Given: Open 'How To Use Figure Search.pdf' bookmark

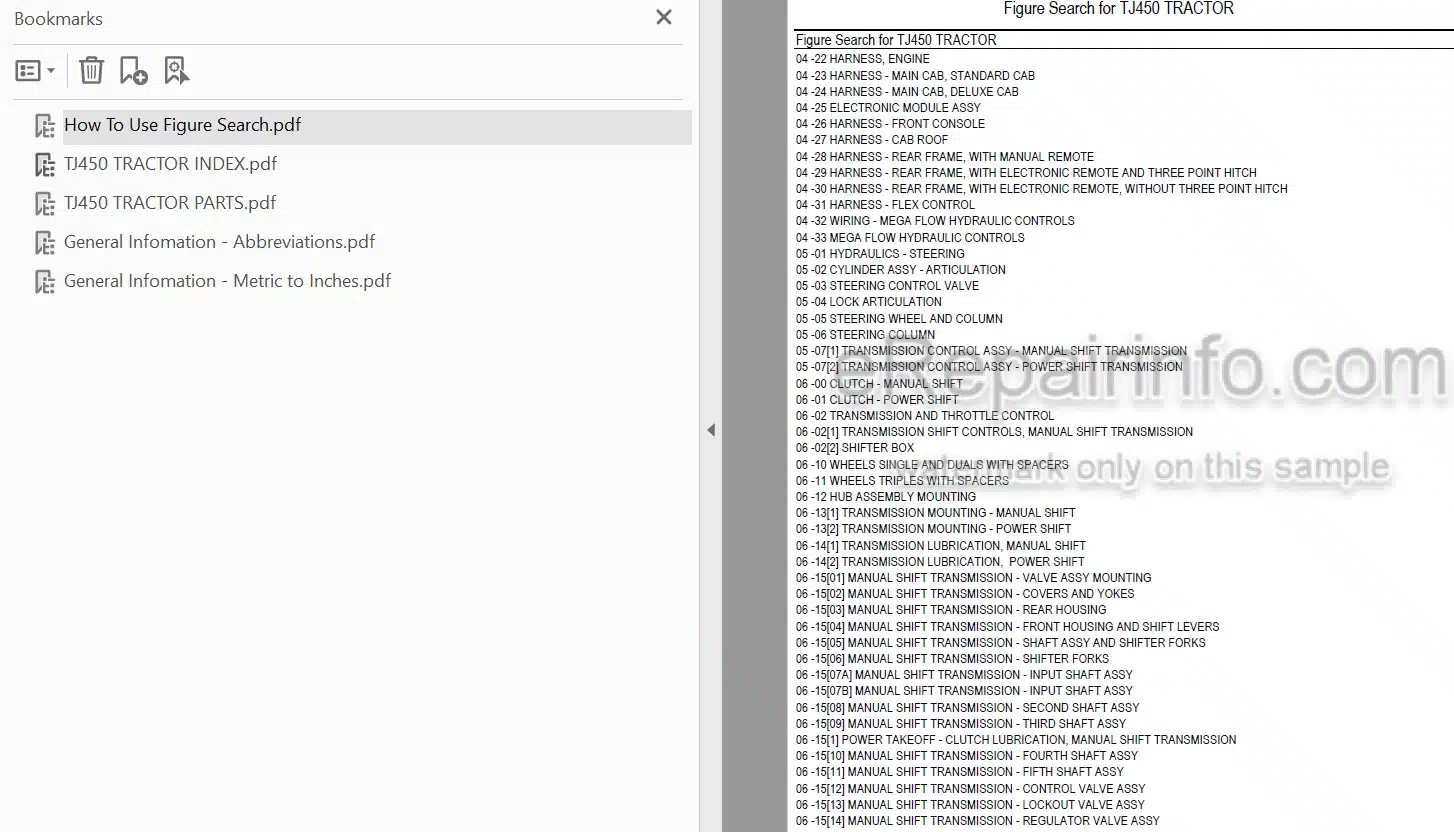Looking at the screenshot, I should tap(182, 125).
